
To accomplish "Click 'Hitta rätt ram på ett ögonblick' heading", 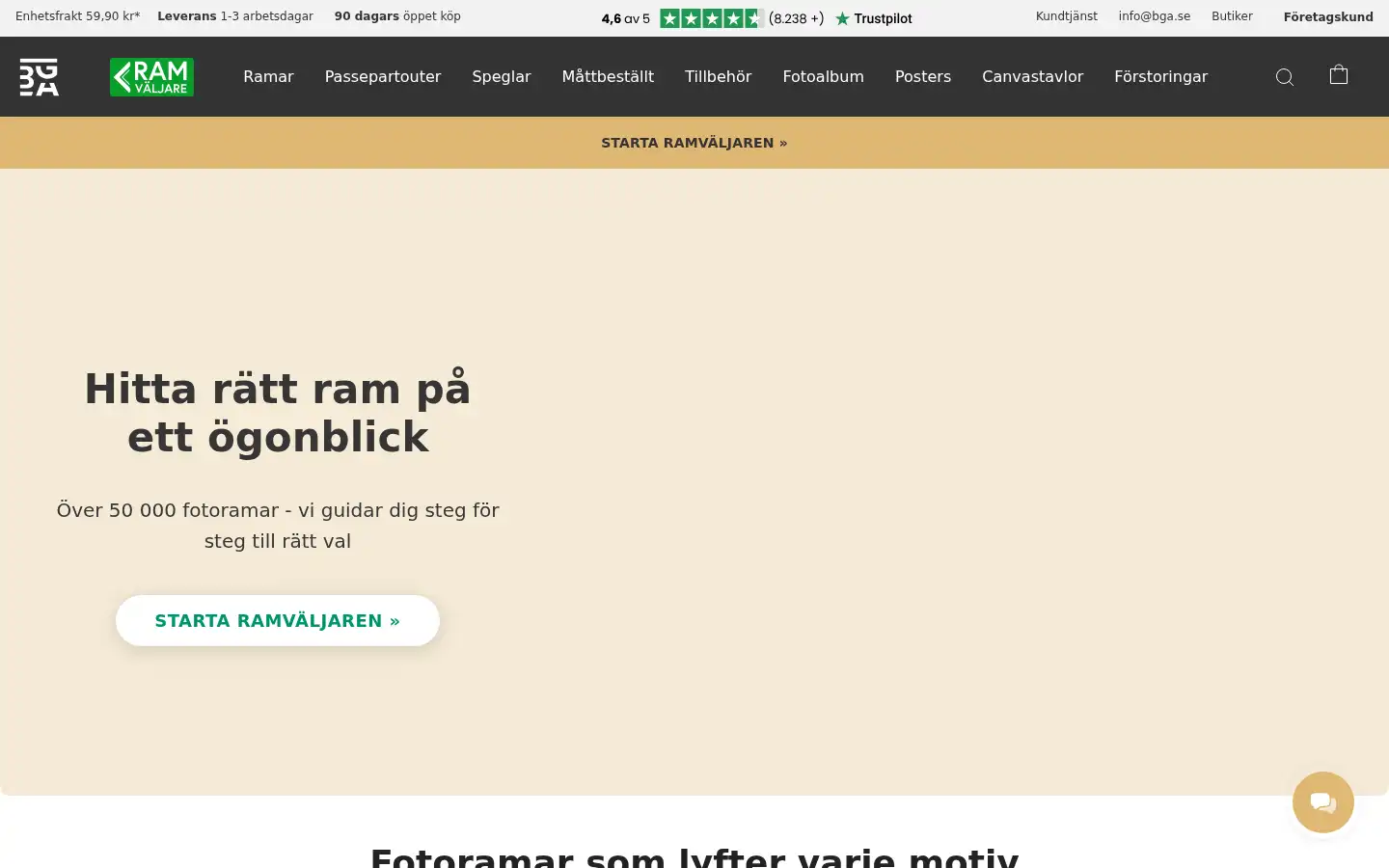I will [278, 413].
